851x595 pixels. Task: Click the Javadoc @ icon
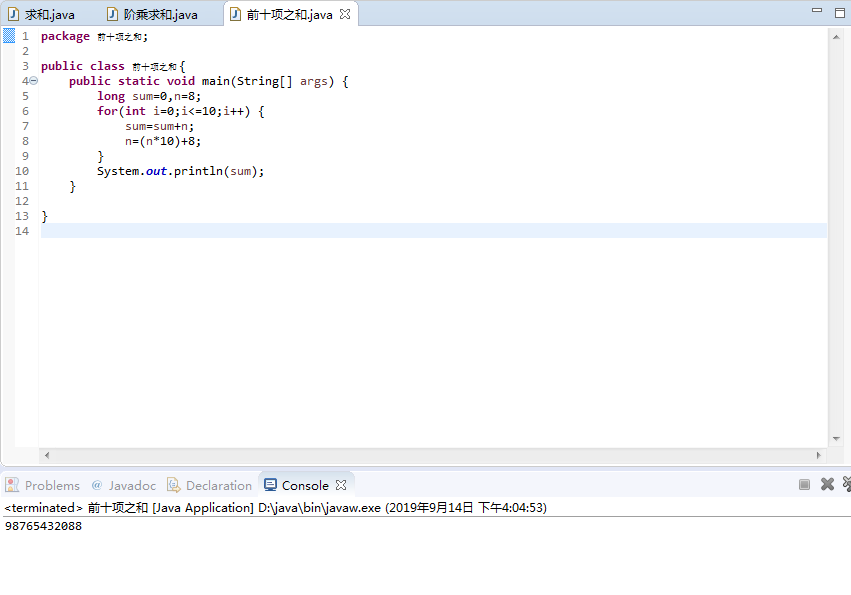click(x=97, y=485)
